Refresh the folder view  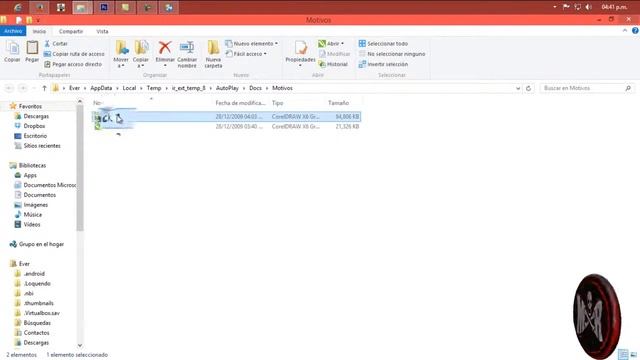click(x=529, y=88)
